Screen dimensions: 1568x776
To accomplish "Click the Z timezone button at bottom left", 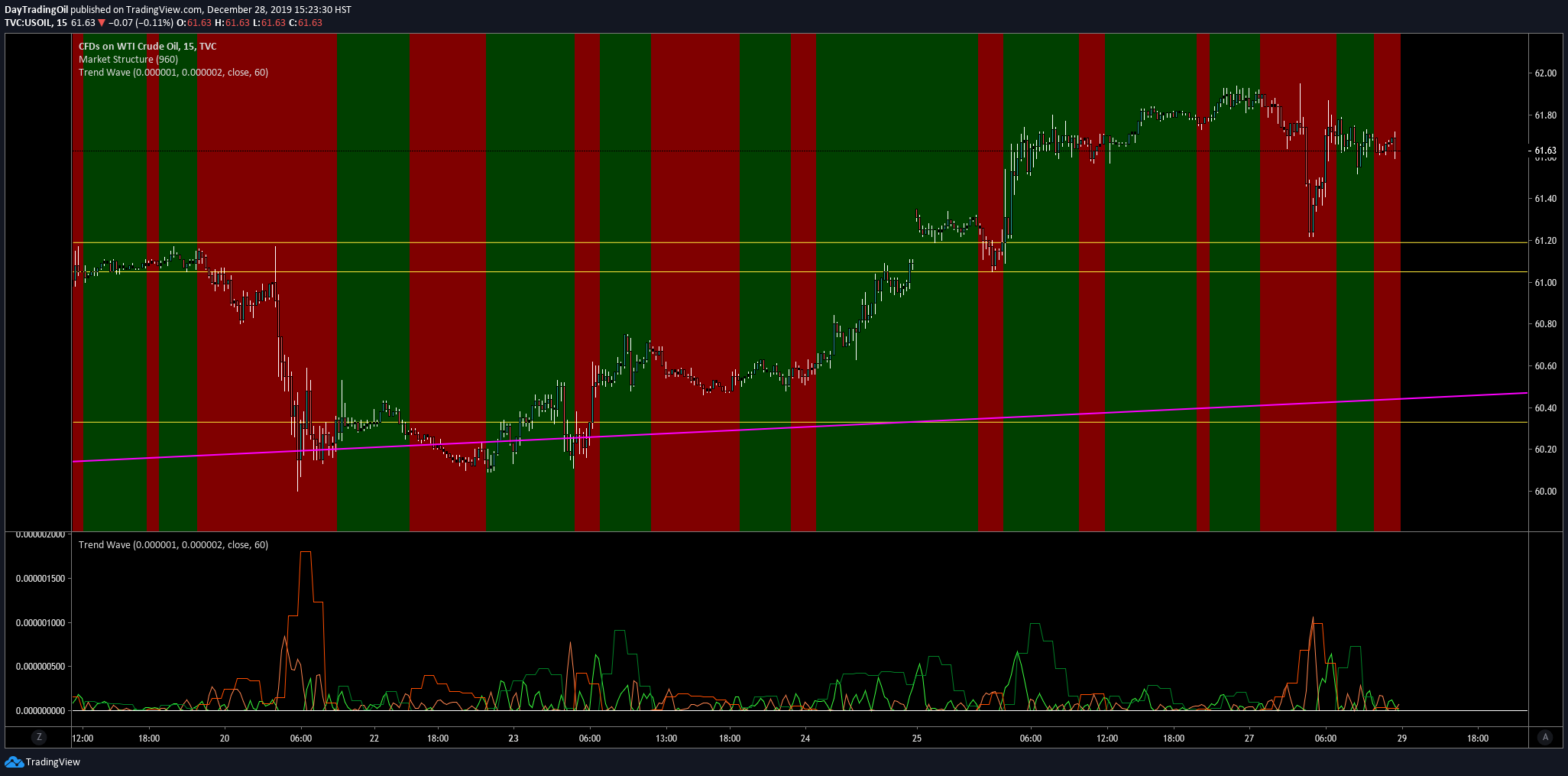I will pos(39,738).
